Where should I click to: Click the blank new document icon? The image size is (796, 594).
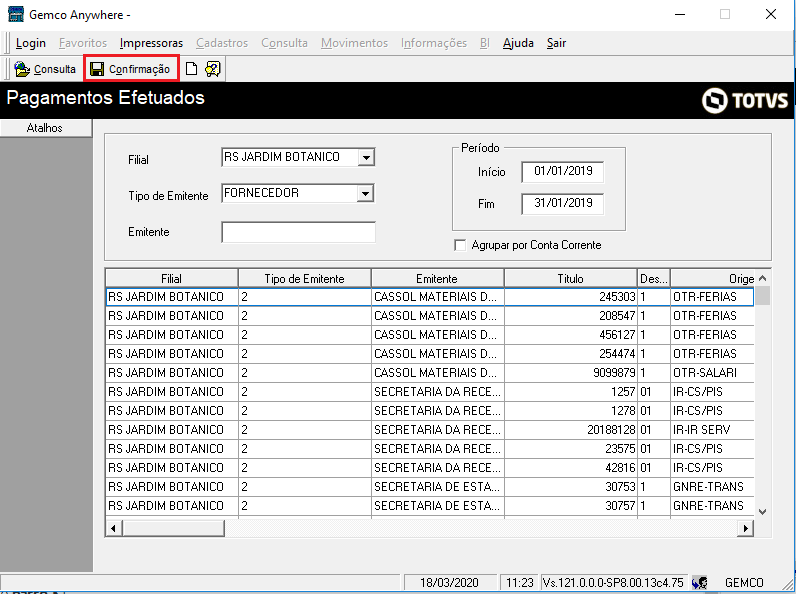point(191,69)
